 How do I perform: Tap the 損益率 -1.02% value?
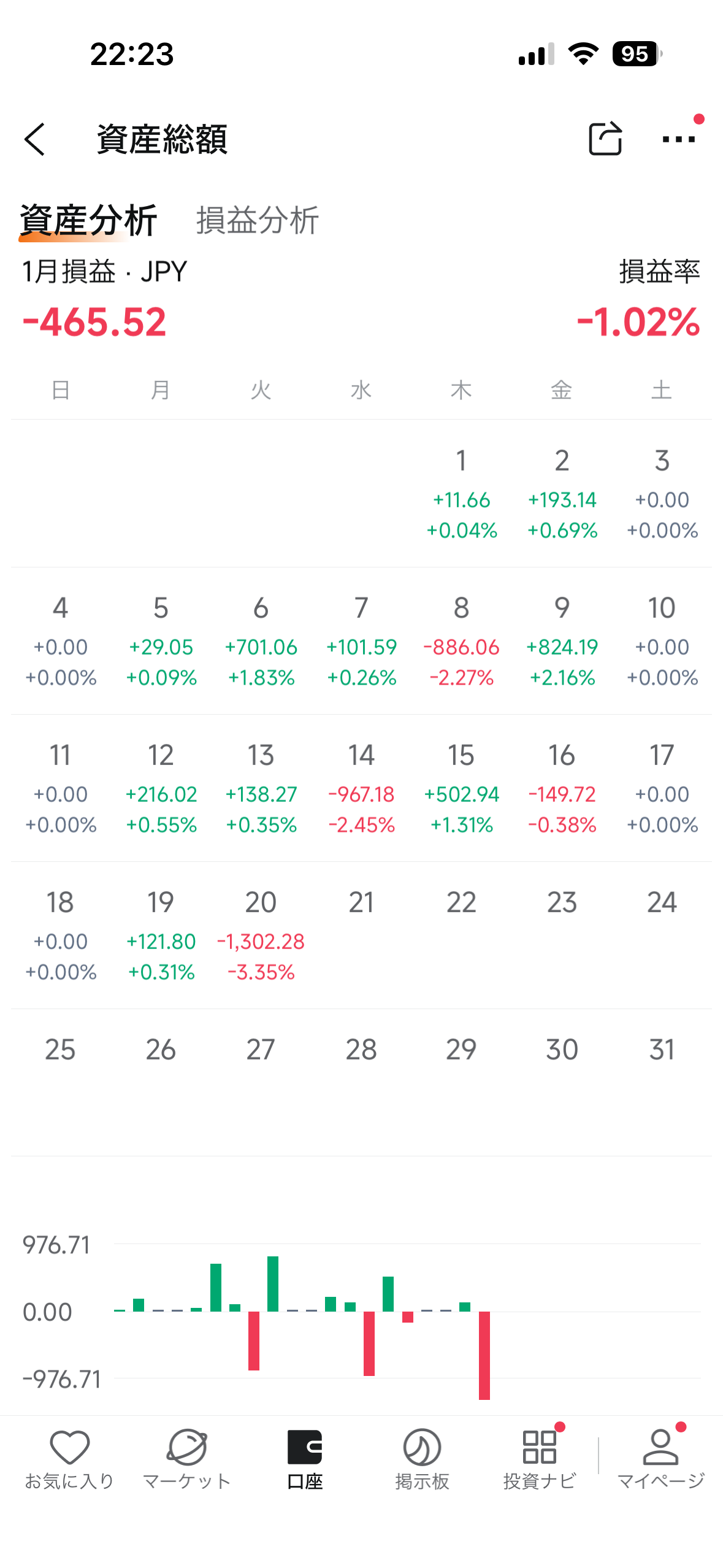(x=638, y=321)
